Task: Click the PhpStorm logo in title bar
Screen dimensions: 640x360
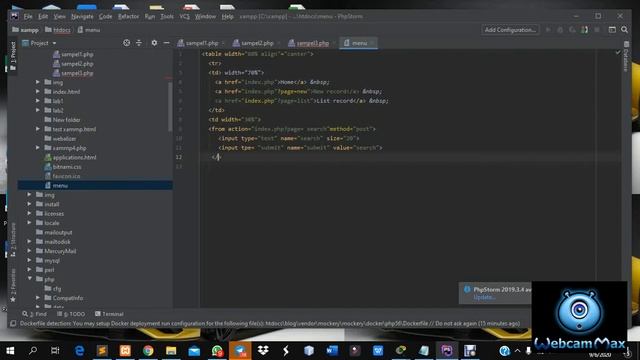Action: point(15,16)
